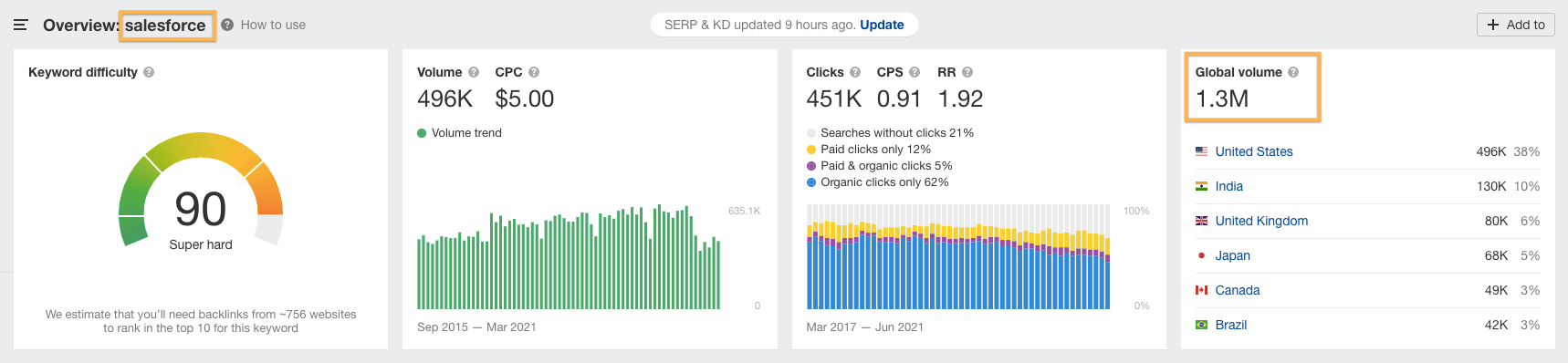Click the stacked clicks bar chart
The height and width of the screenshot is (363, 1568).
958,257
